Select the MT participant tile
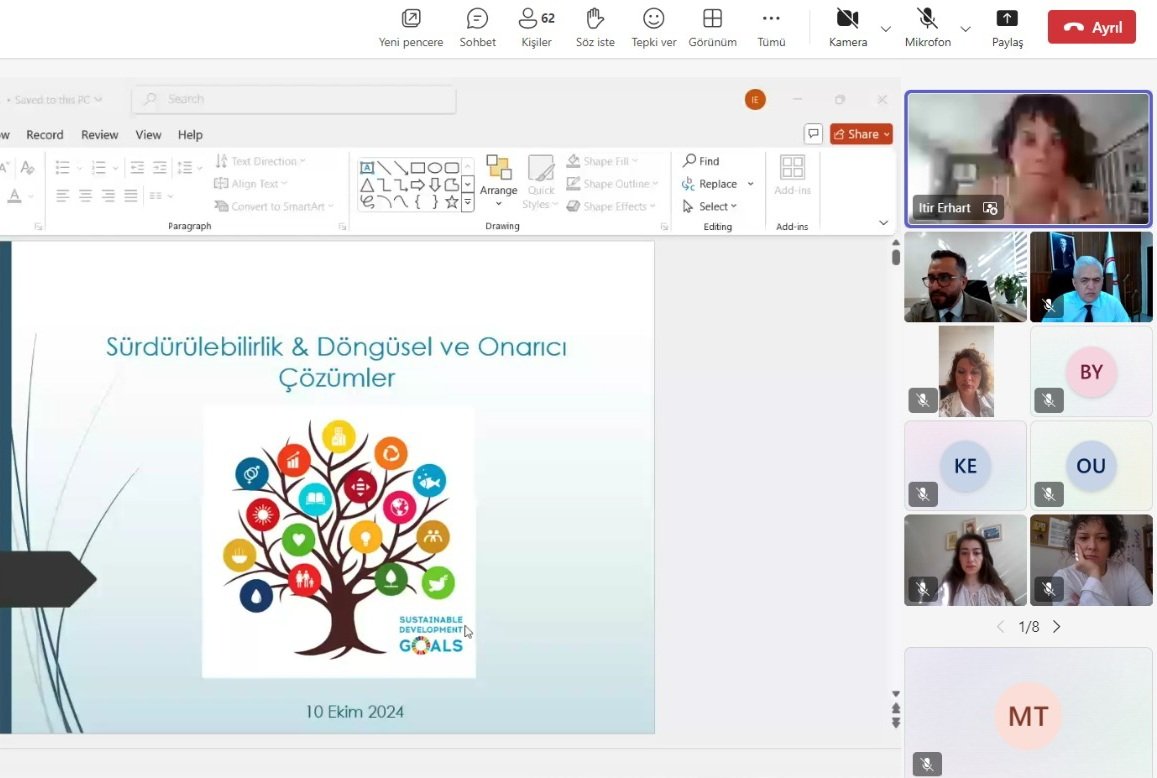Viewport: 1157px width, 778px height. 1028,713
